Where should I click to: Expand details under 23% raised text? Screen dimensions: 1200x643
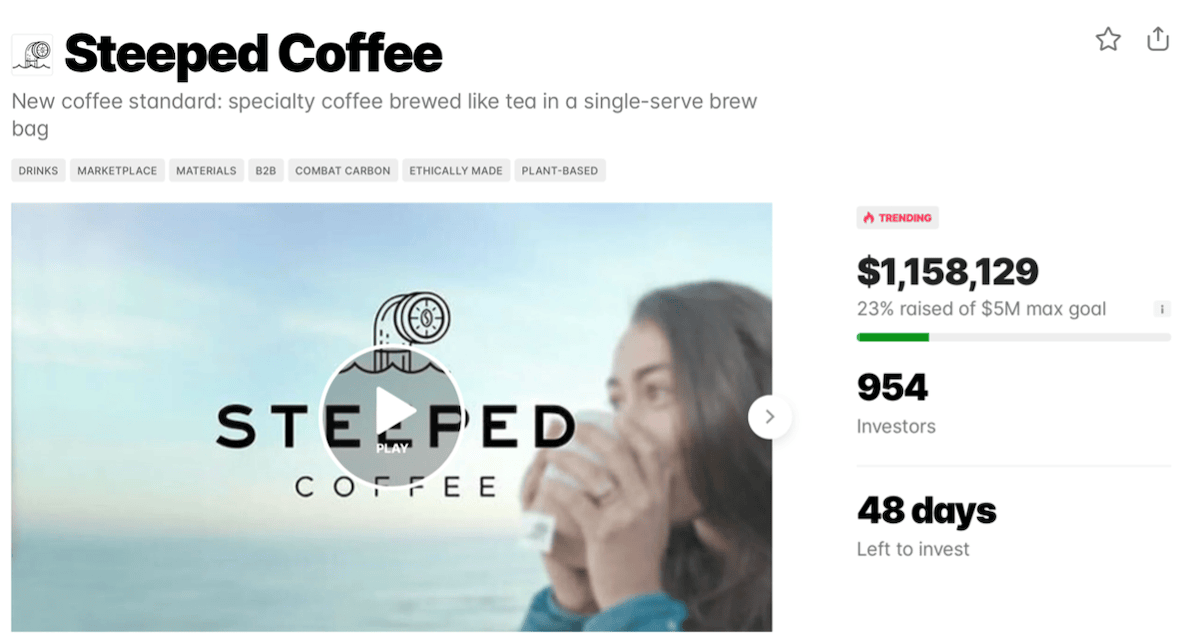point(1162,309)
